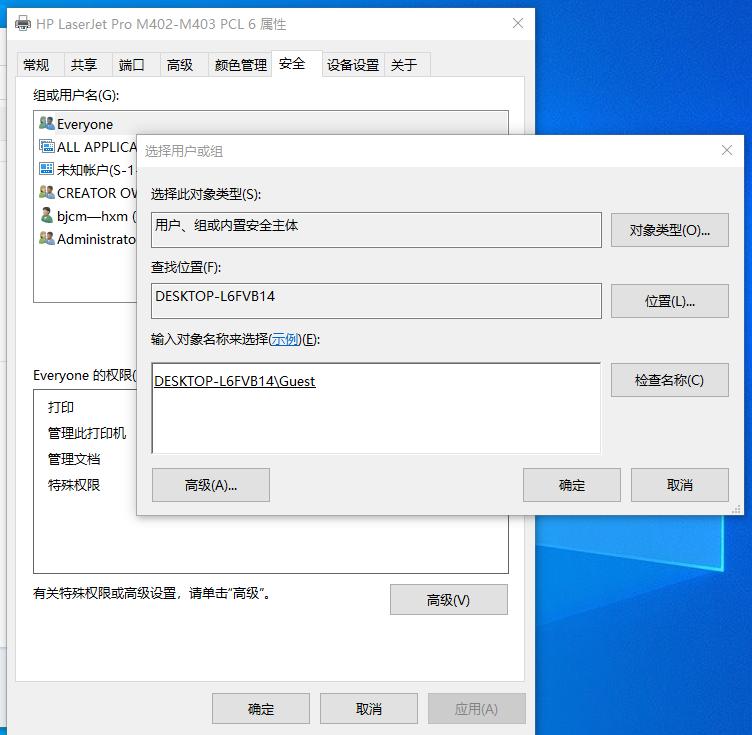
Task: Switch to the 颜色管理 tab
Action: click(241, 65)
